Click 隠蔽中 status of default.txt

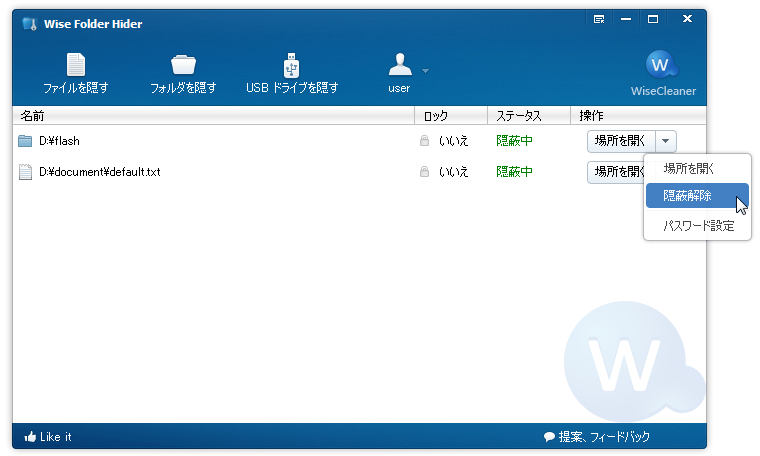point(514,172)
